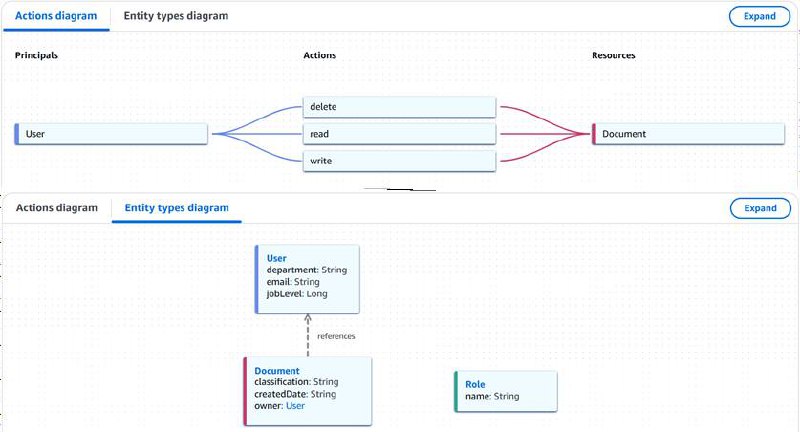Viewport: 800px width, 432px height.
Task: Click the upper Expand button
Action: coord(759,16)
